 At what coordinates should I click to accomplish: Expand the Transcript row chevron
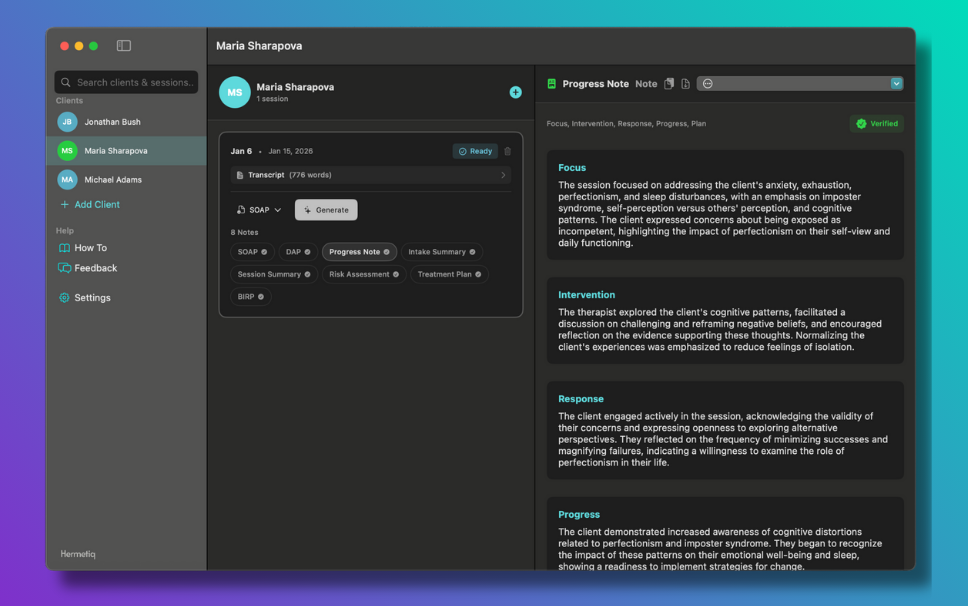coord(502,175)
